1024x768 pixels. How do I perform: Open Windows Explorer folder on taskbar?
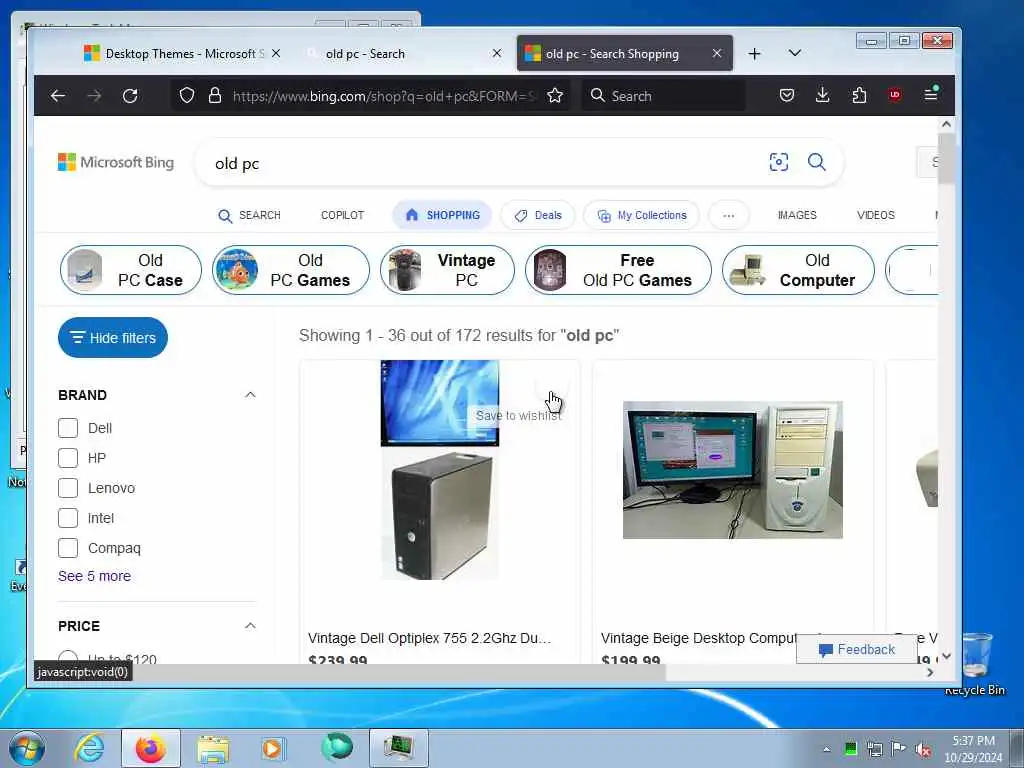[x=213, y=749]
